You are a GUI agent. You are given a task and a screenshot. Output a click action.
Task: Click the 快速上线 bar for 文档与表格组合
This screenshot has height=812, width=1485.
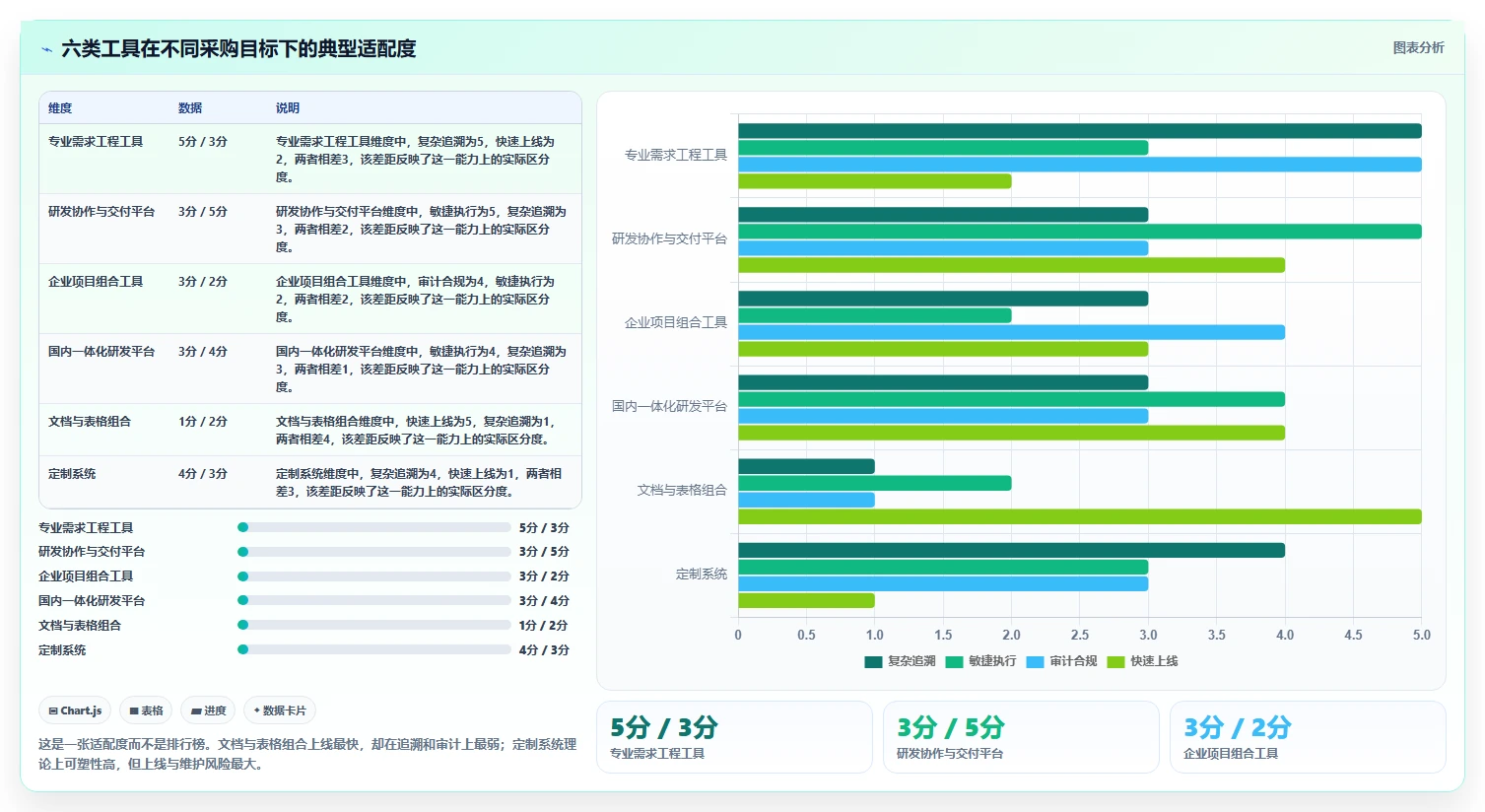click(1080, 516)
